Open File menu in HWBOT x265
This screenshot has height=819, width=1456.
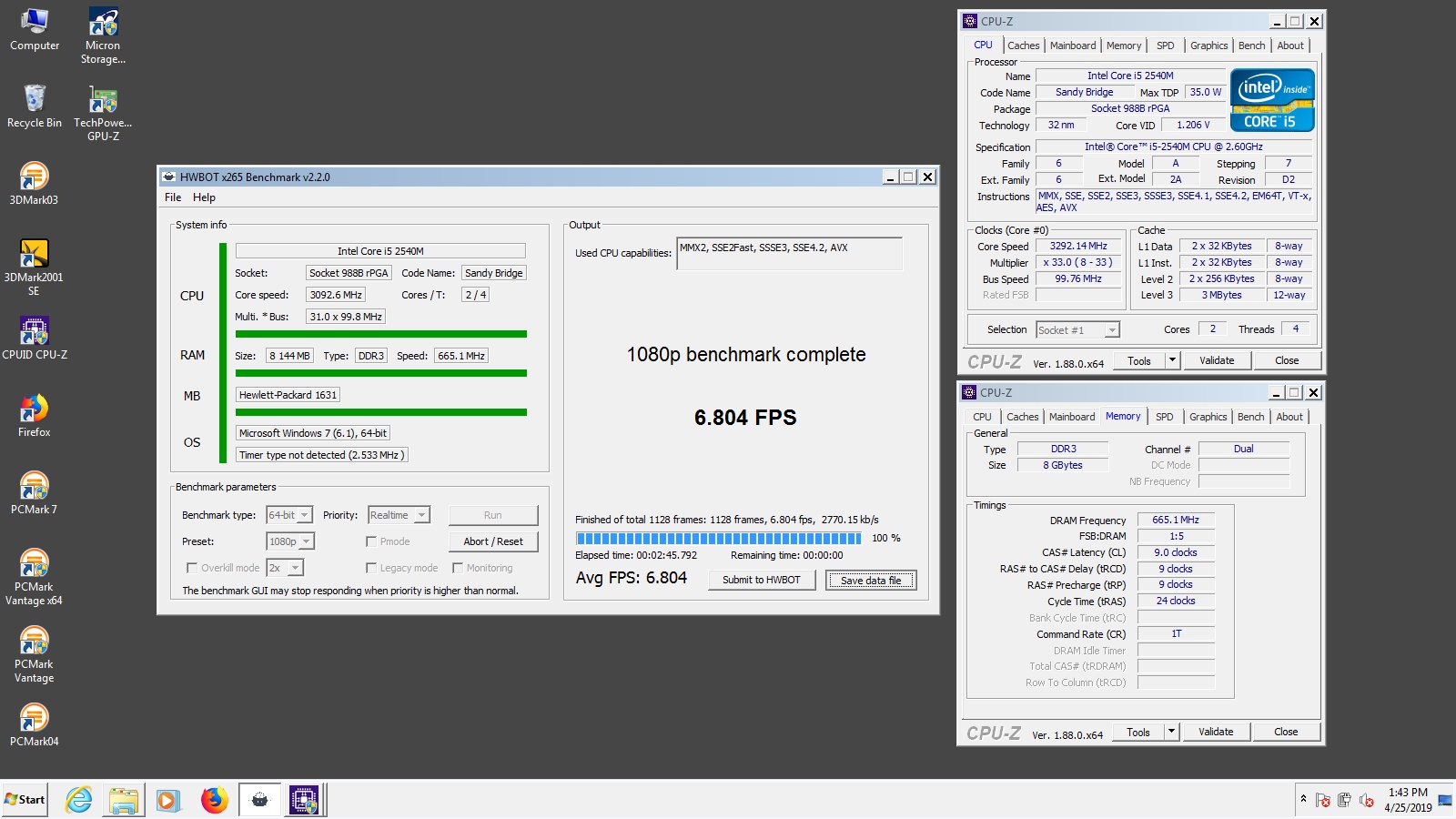[x=173, y=197]
